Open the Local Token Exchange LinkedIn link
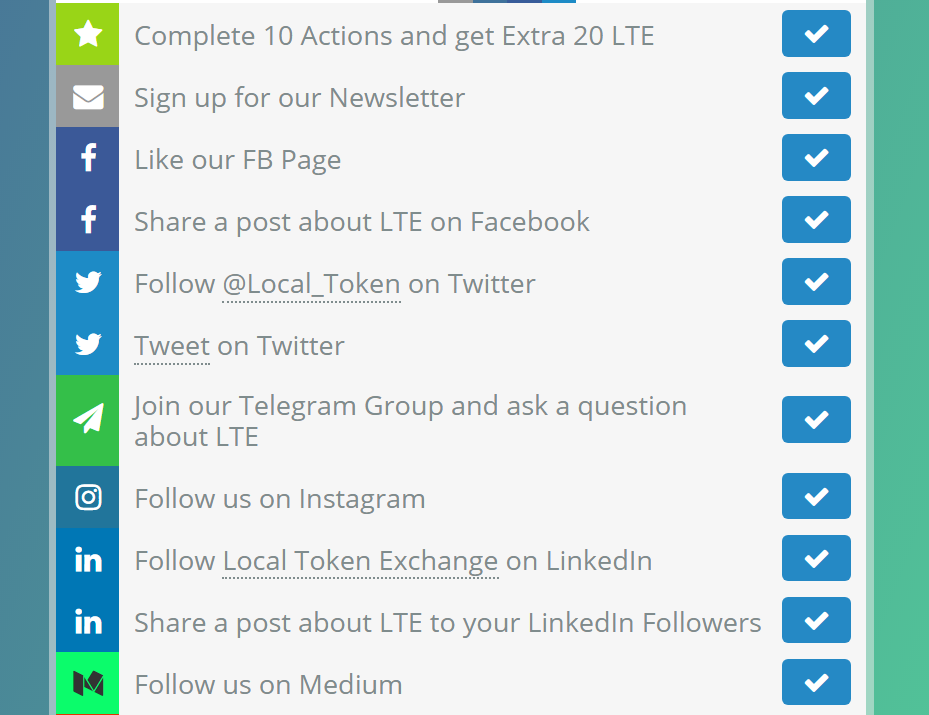This screenshot has height=715, width=929. point(360,561)
